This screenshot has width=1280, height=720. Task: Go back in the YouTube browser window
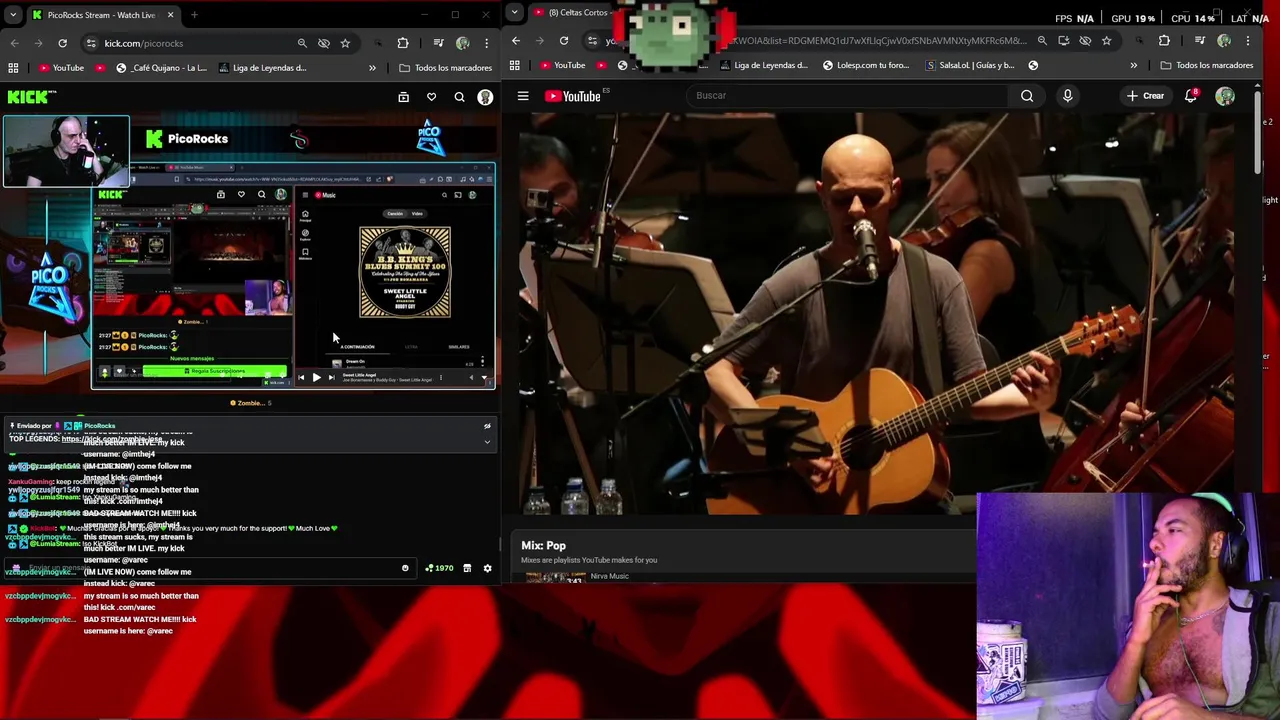coord(515,41)
